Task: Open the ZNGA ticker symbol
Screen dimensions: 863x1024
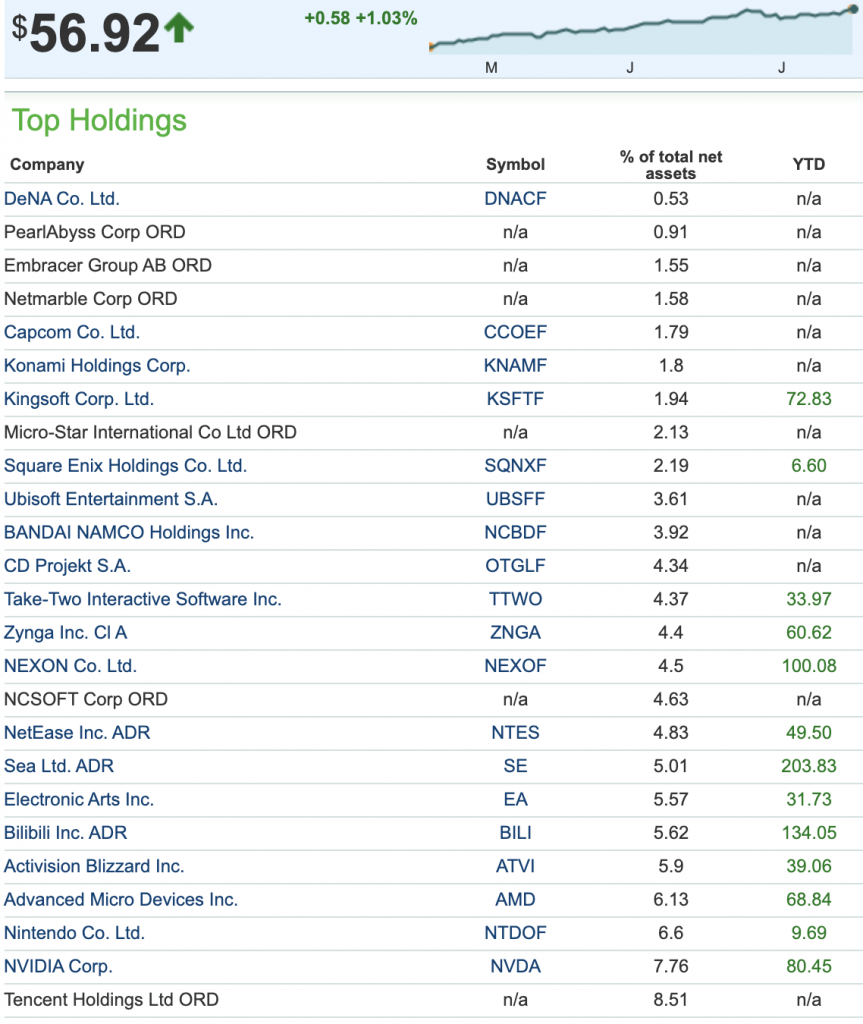Action: click(x=515, y=632)
